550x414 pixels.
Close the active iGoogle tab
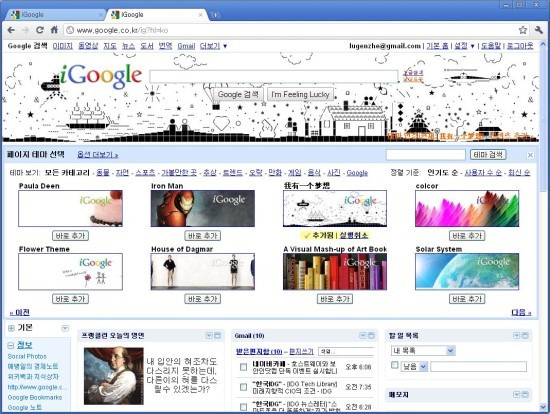click(201, 15)
